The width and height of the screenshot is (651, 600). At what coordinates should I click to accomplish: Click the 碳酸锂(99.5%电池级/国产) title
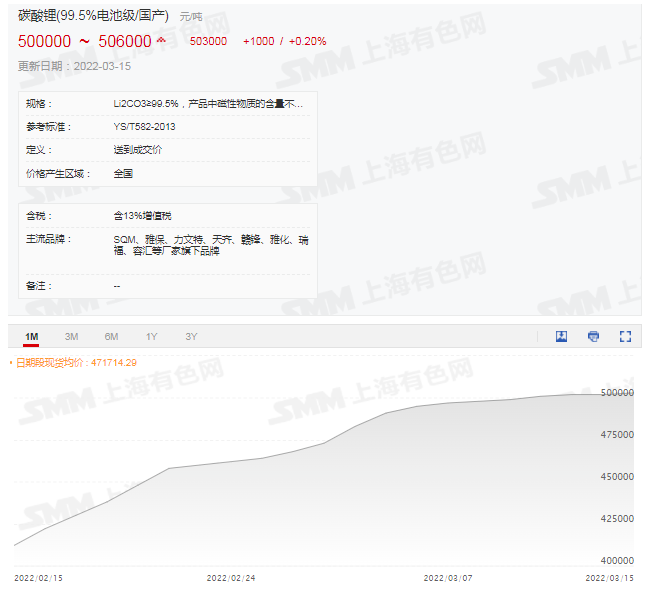pyautogui.click(x=93, y=17)
